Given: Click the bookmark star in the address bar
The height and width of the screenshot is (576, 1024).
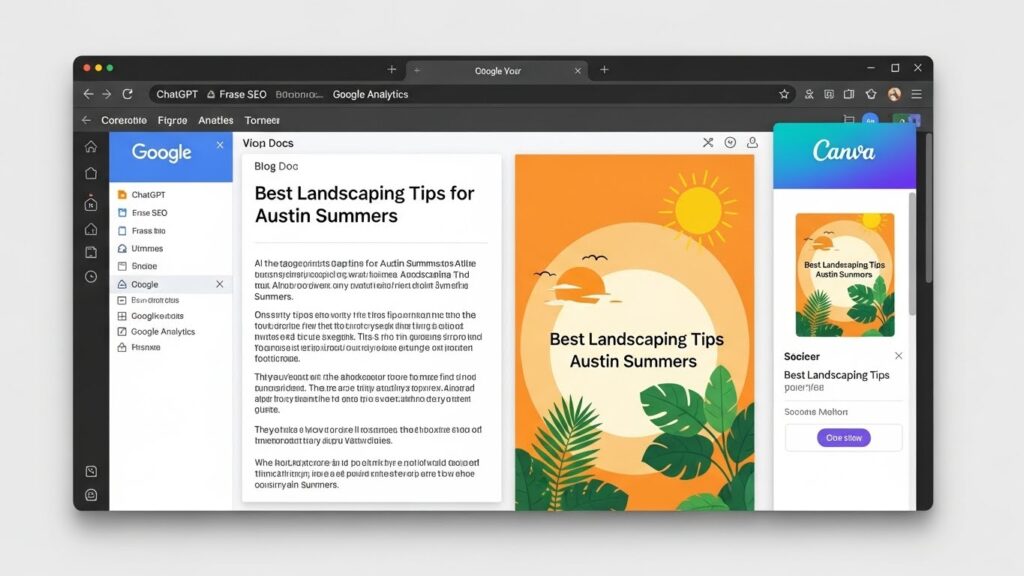Looking at the screenshot, I should coord(784,94).
